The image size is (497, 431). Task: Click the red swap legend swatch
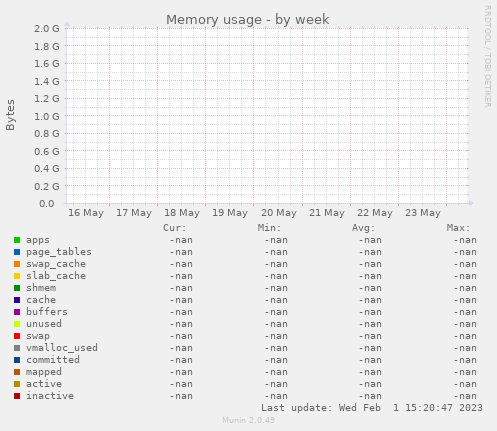pyautogui.click(x=17, y=336)
